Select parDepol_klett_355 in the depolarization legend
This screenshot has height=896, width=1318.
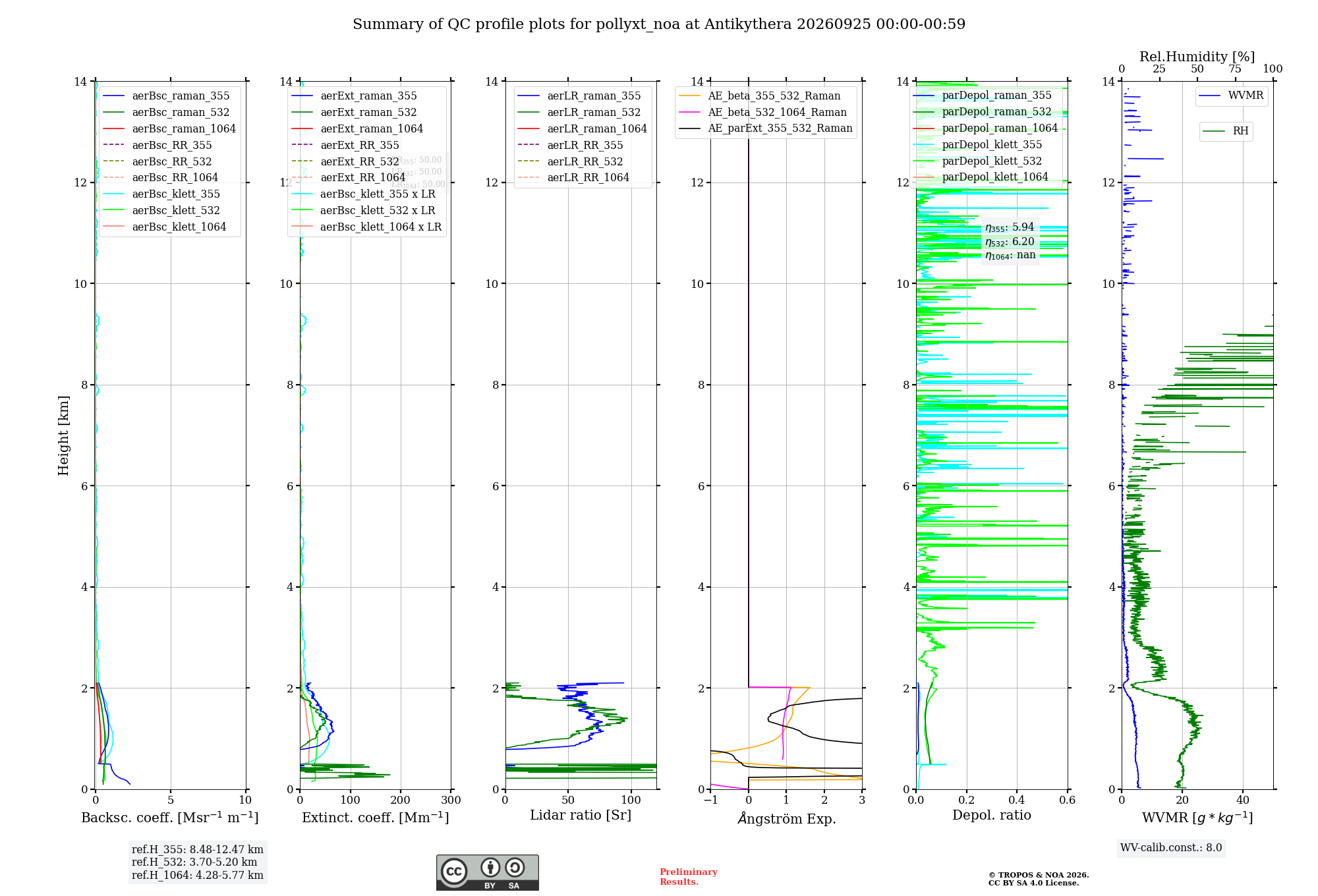point(977,145)
